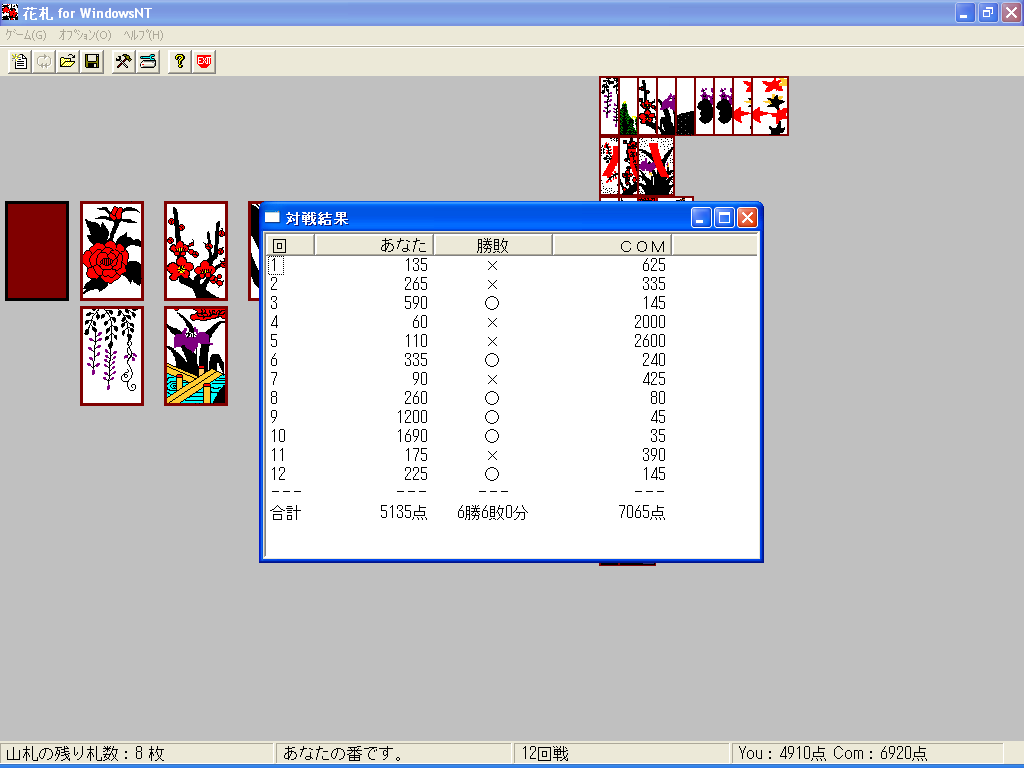This screenshot has height=768, width=1024.
Task: Select the red peony flower card
Action: (112, 251)
